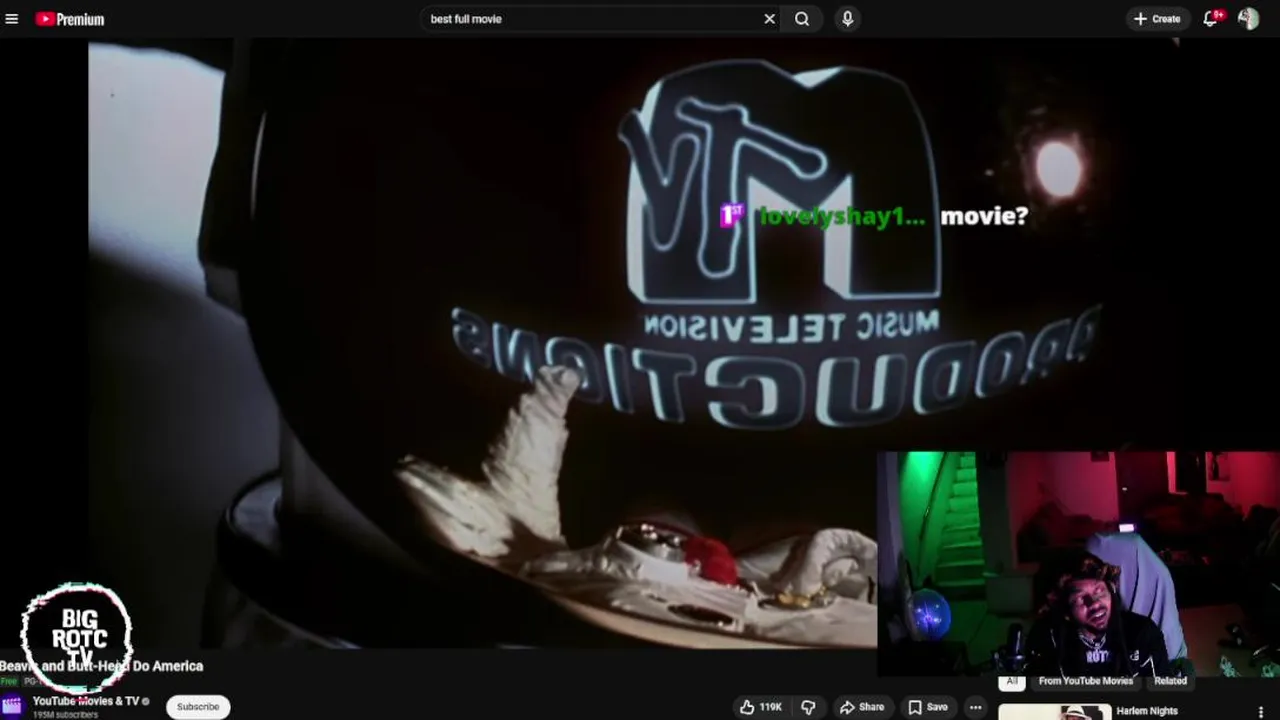Like the video with 119K likes

pyautogui.click(x=760, y=707)
